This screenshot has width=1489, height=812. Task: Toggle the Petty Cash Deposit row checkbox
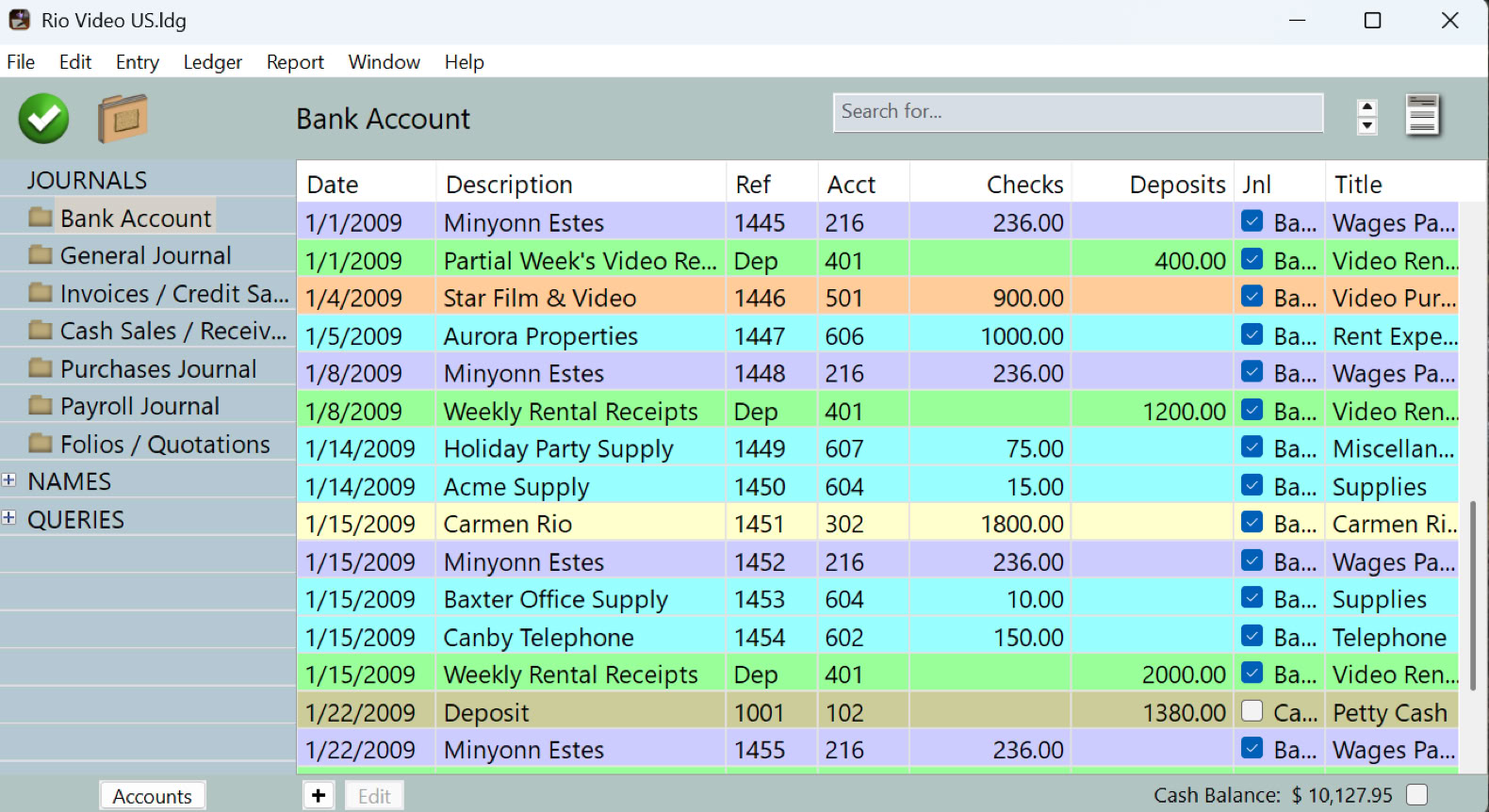click(x=1252, y=711)
